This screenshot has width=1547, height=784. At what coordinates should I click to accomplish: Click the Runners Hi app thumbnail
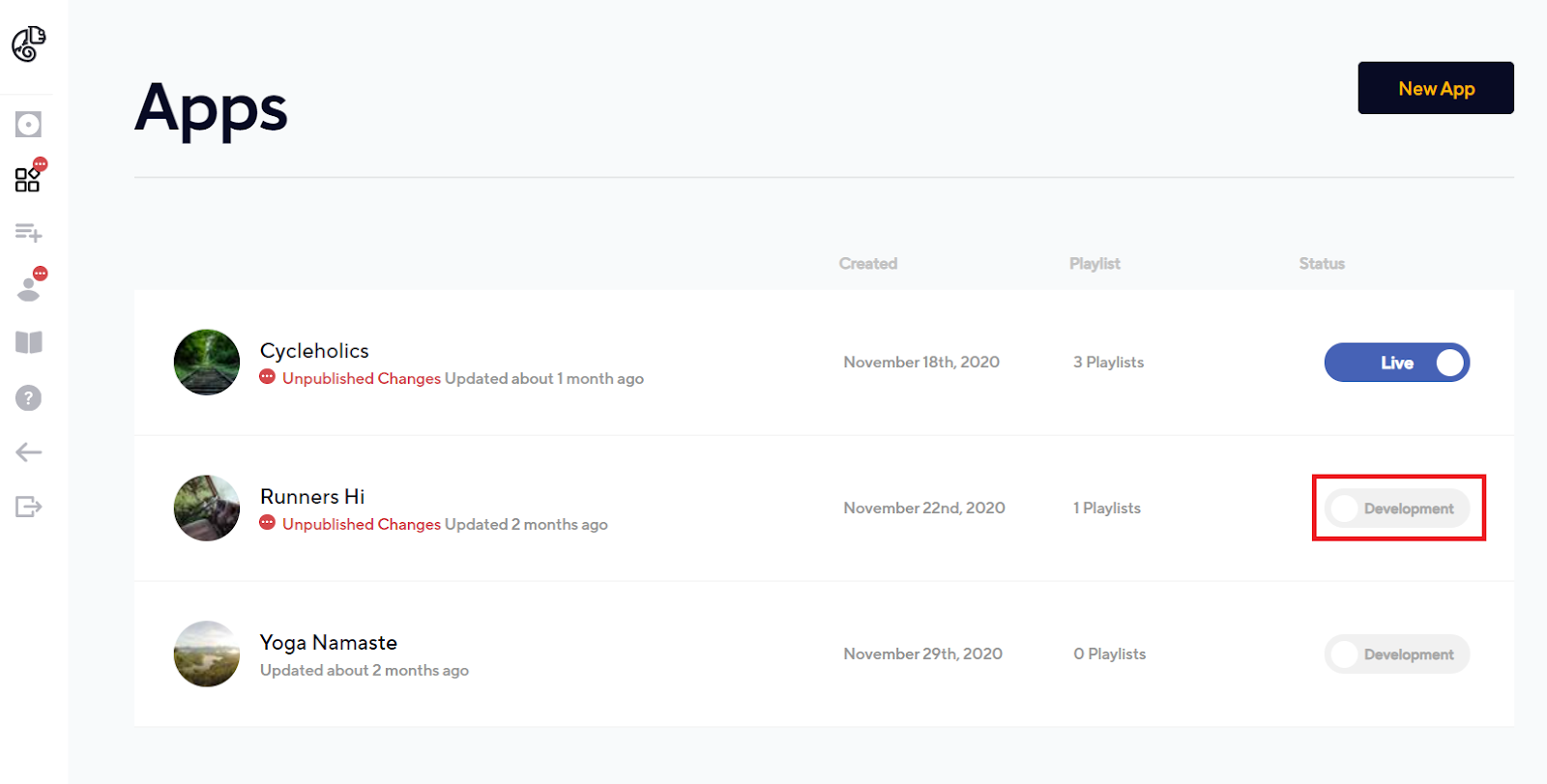(x=207, y=508)
